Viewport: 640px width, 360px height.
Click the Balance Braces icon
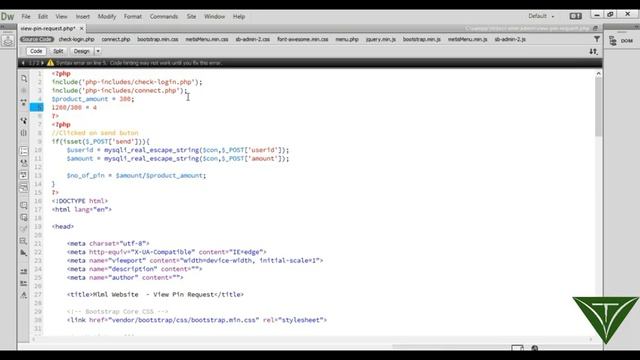[x=24, y=133]
